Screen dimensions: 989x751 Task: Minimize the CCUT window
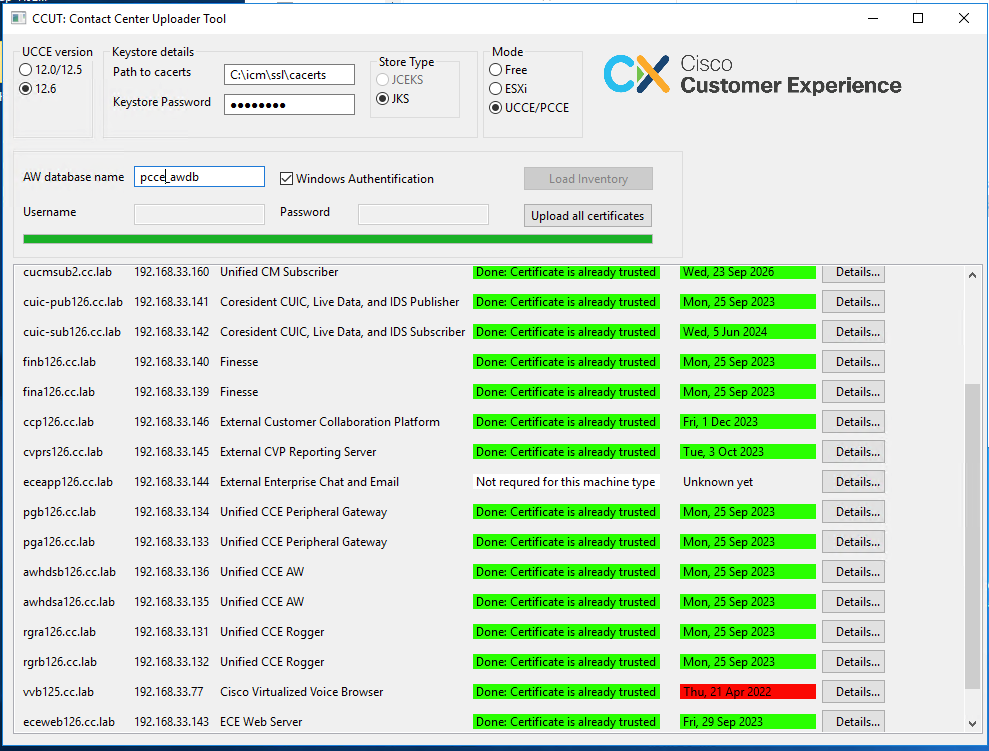(873, 18)
